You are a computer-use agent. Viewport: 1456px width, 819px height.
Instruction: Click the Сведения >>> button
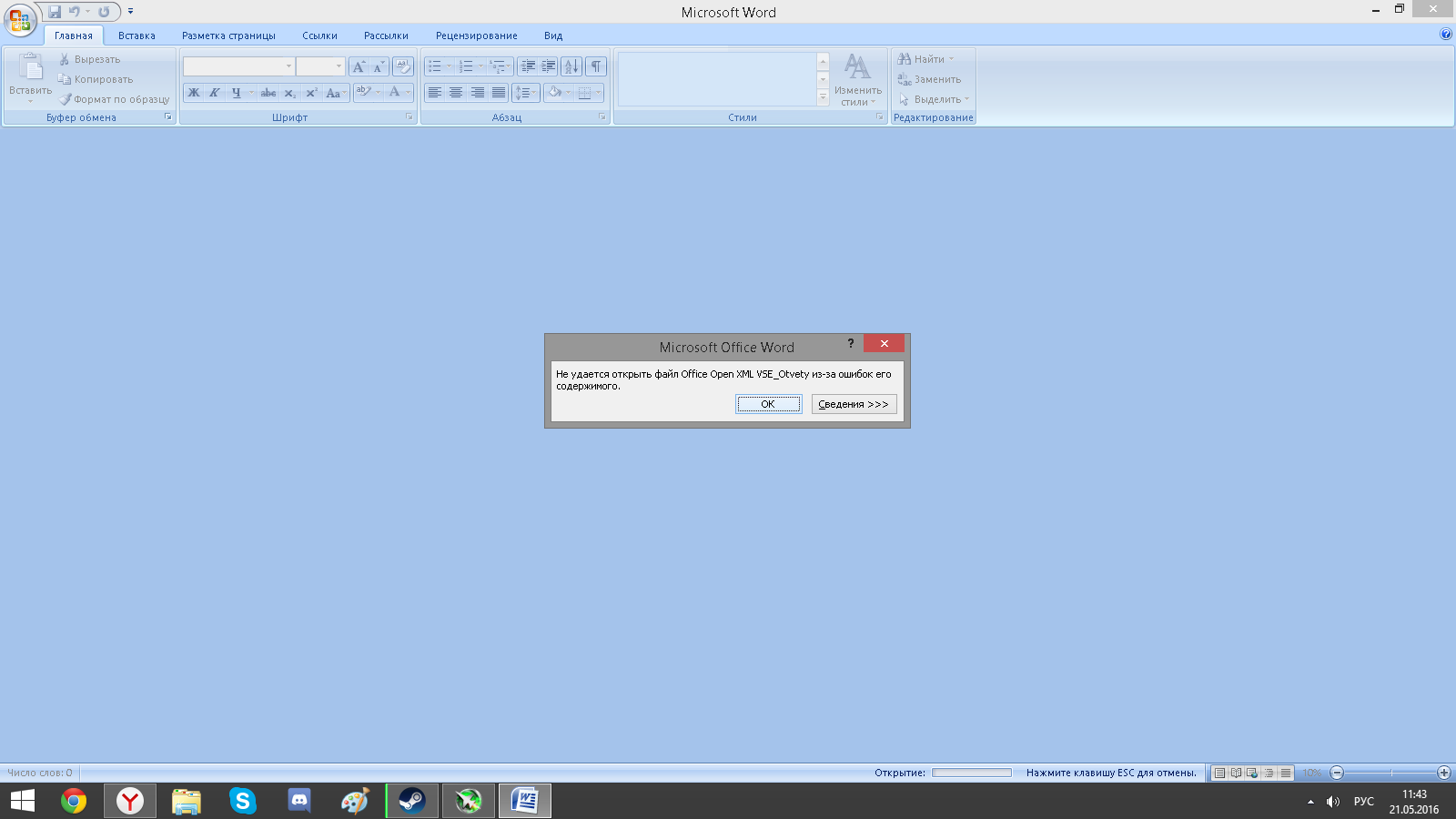(x=854, y=404)
